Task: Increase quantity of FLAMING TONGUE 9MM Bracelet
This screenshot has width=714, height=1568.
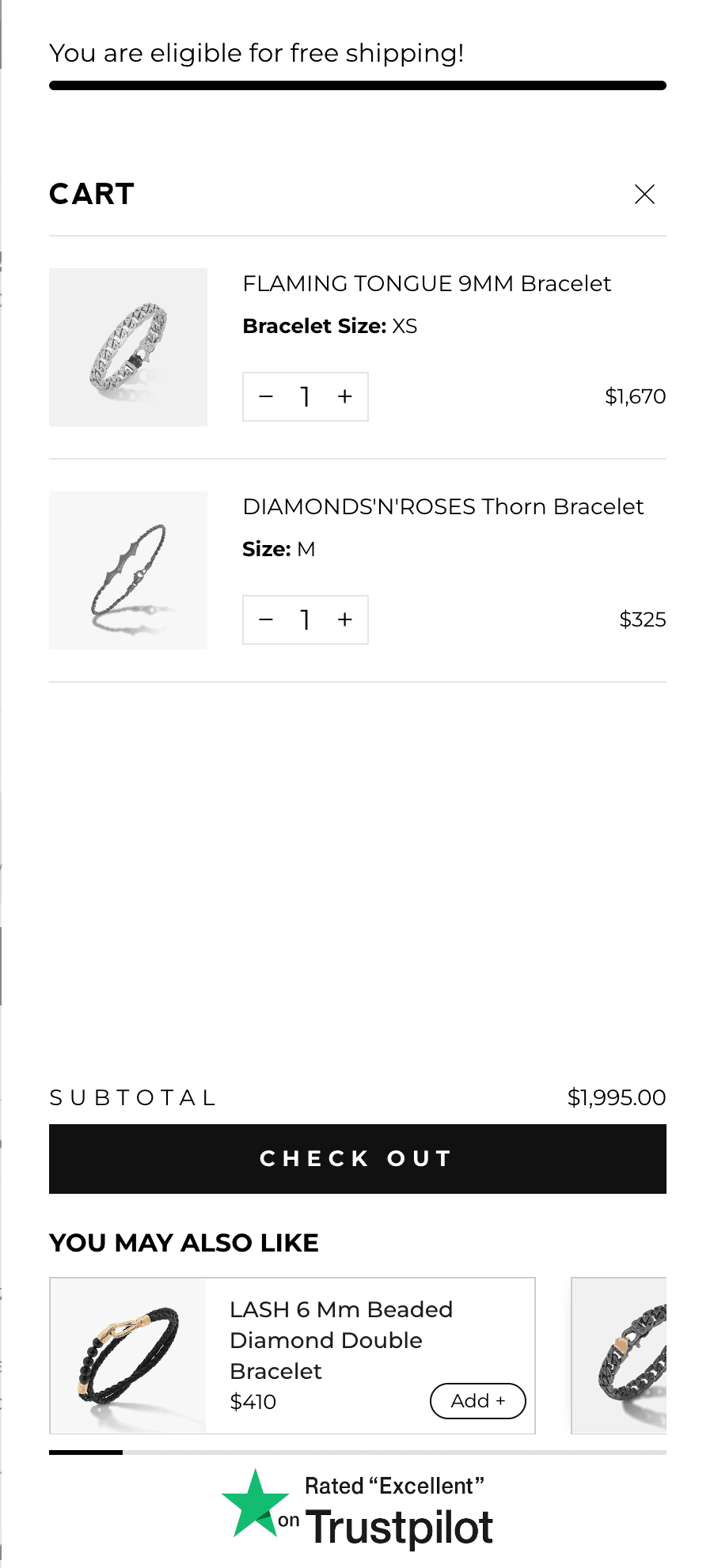Action: coord(344,396)
